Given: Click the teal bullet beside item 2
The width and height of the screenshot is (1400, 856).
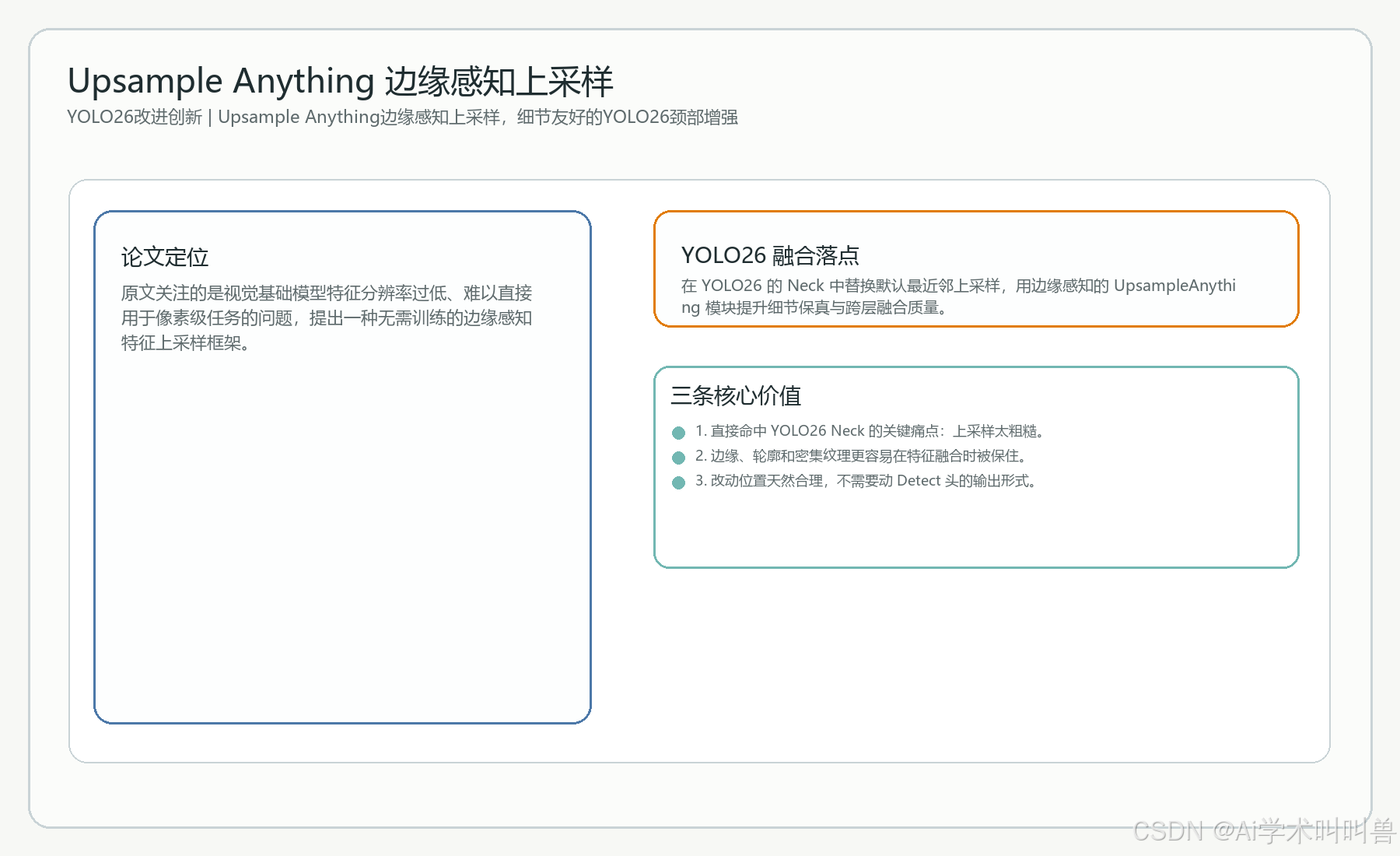Looking at the screenshot, I should pos(678,458).
